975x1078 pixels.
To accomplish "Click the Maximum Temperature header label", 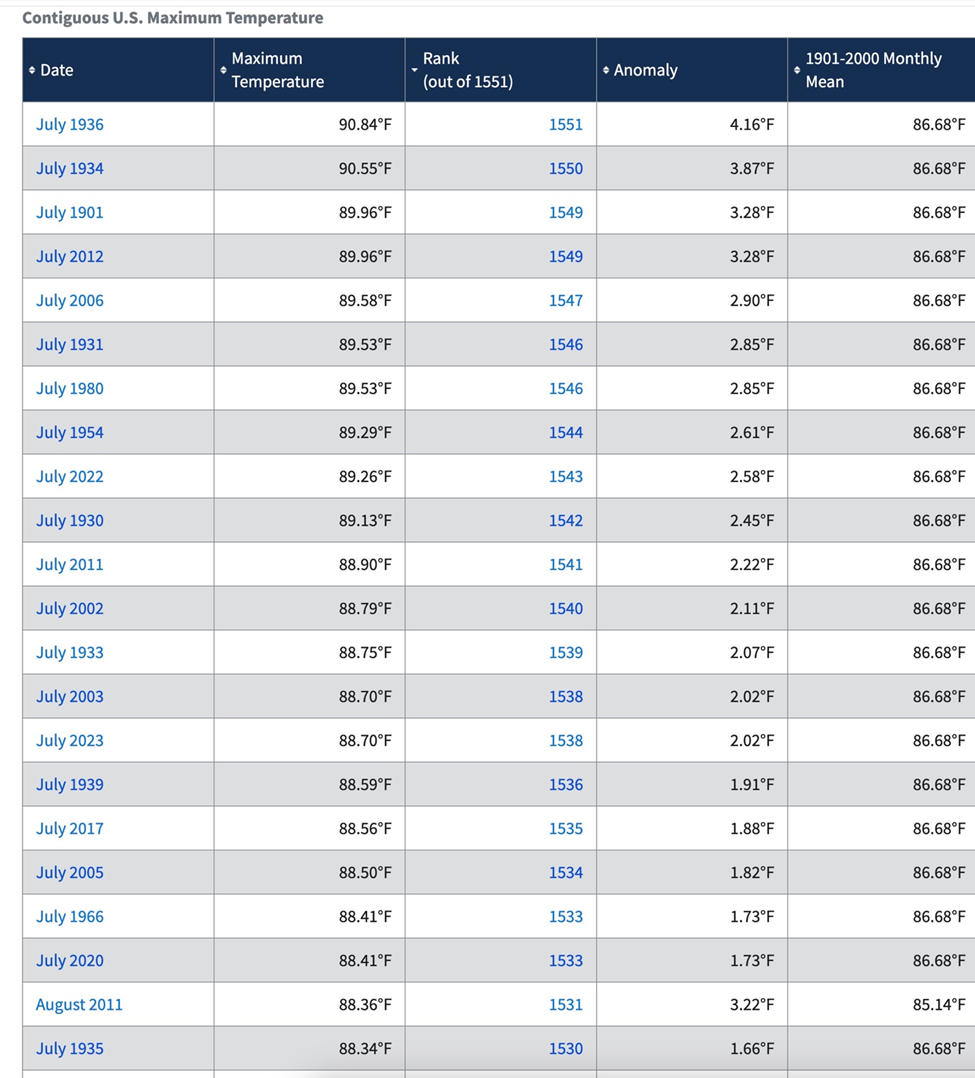I will [x=278, y=70].
